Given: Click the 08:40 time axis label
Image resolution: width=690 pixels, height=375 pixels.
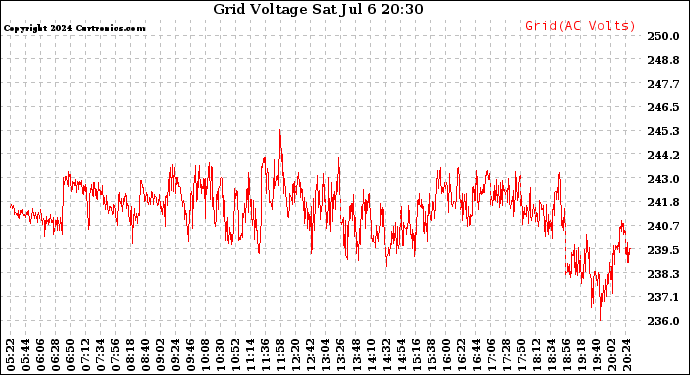Looking at the screenshot, I should (146, 355).
